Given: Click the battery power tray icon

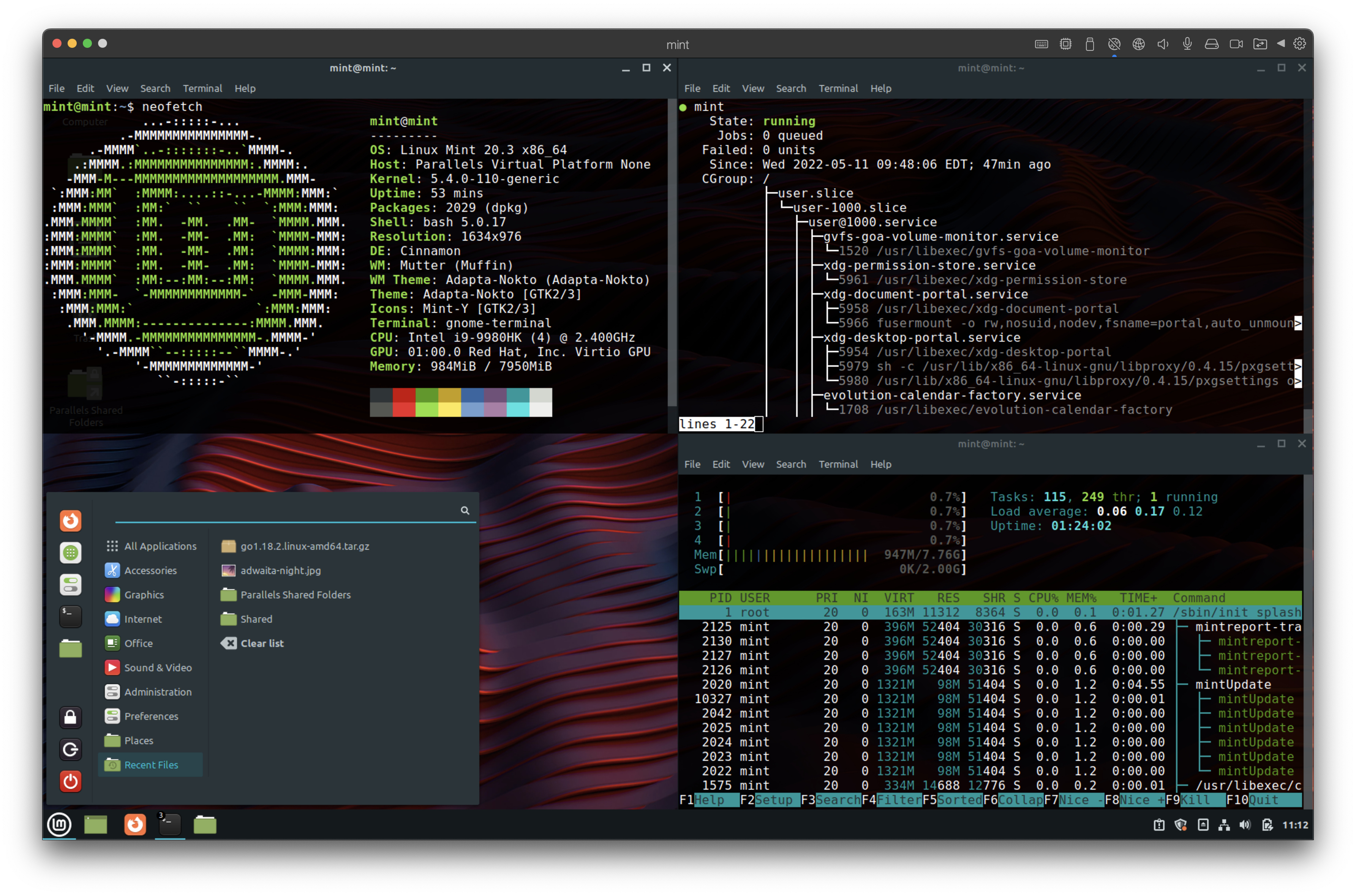Looking at the screenshot, I should coord(1267,825).
